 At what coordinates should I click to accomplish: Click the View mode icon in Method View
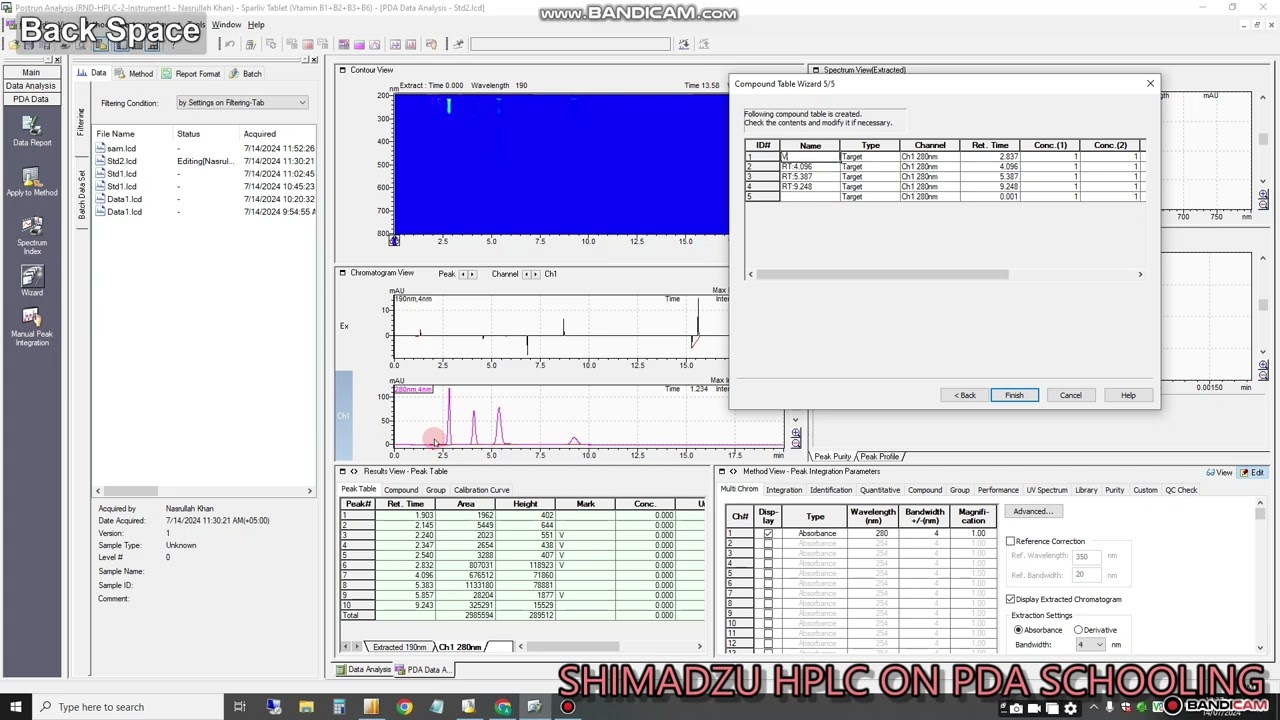[1220, 472]
